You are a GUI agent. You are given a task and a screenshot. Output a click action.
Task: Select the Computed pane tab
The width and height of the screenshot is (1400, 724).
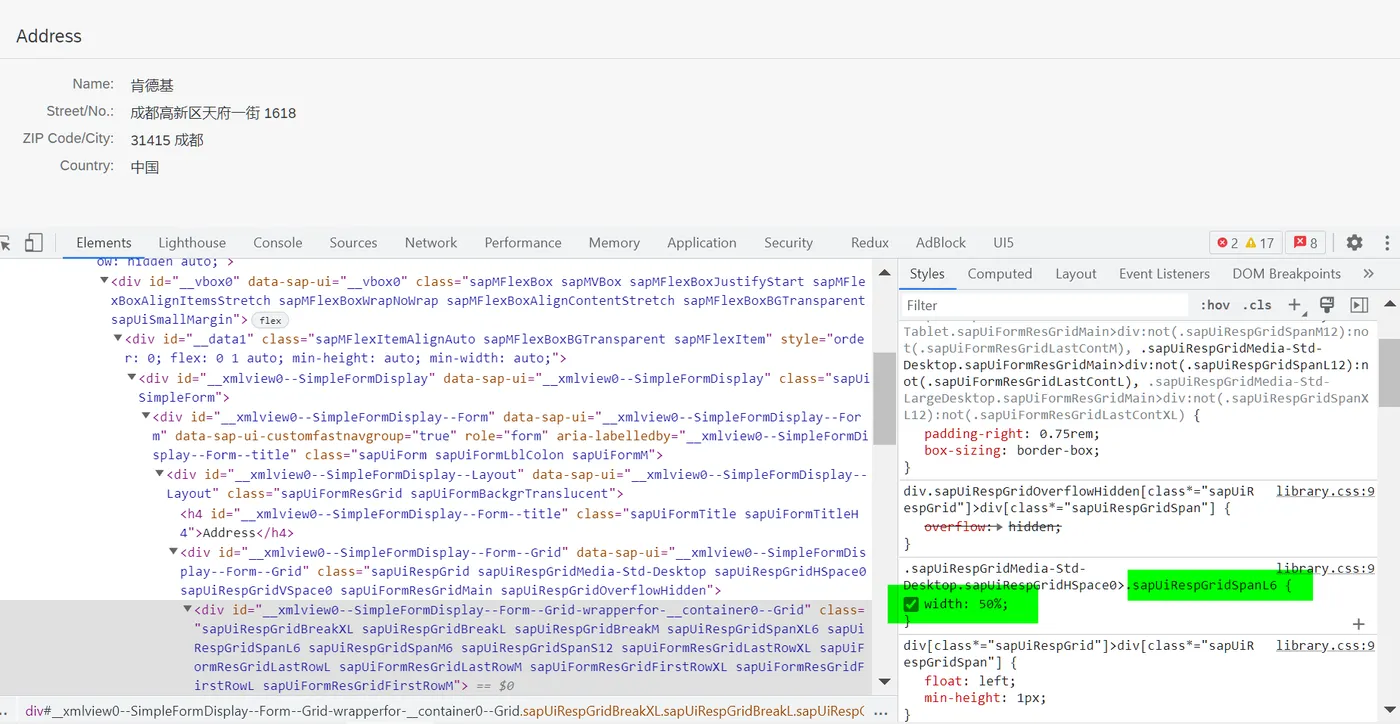[x=1000, y=274]
